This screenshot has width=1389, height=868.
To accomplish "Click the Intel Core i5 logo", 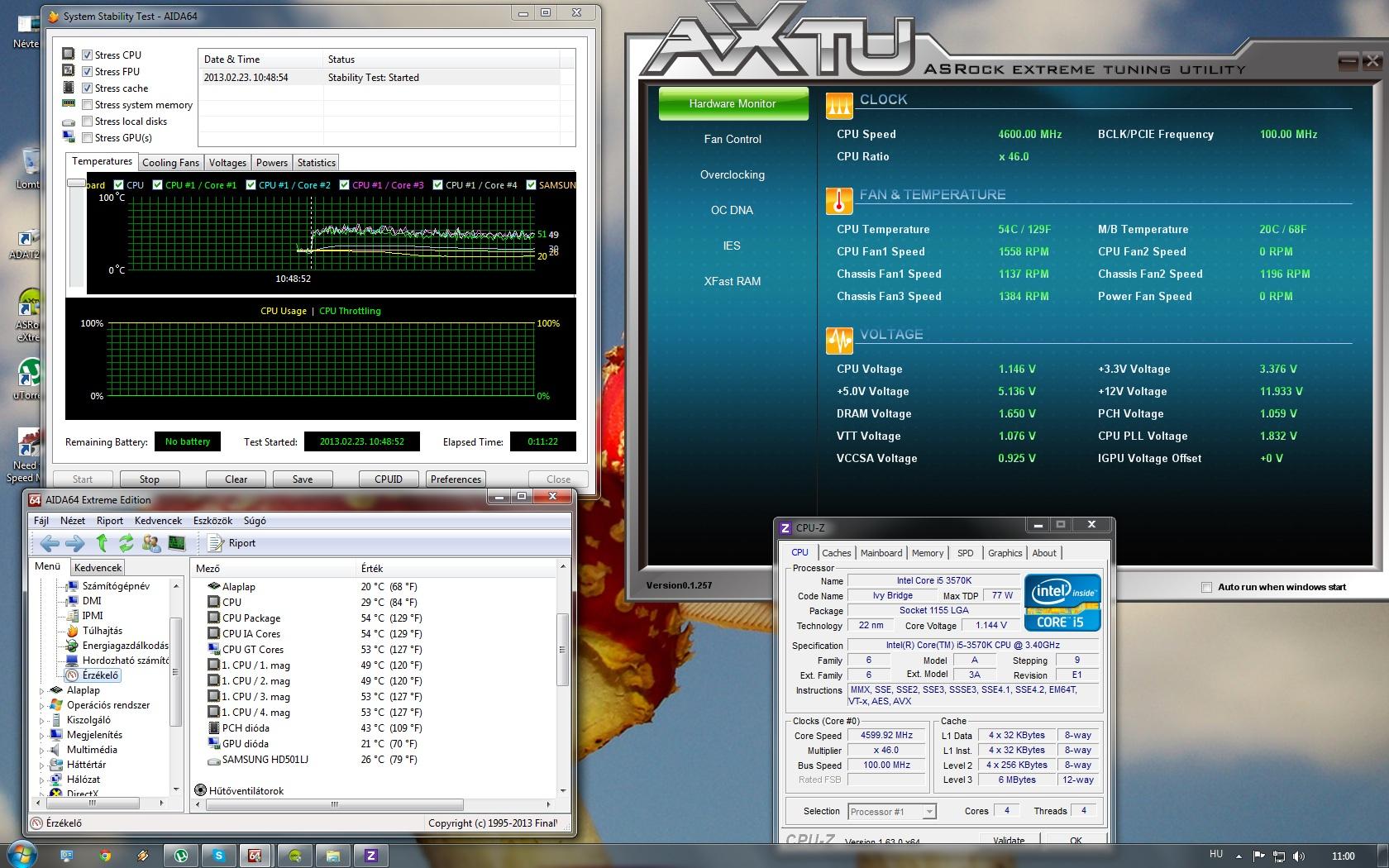I will pyautogui.click(x=1062, y=603).
